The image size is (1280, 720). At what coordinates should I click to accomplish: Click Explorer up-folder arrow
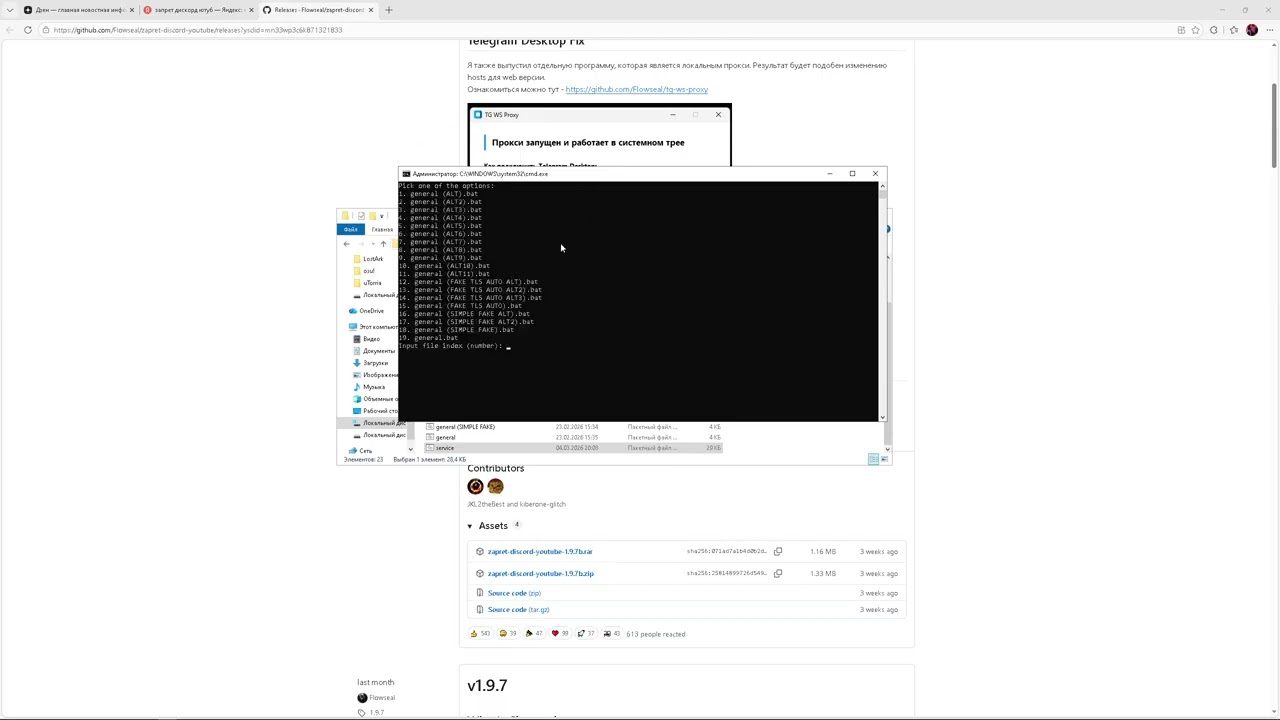(x=383, y=244)
